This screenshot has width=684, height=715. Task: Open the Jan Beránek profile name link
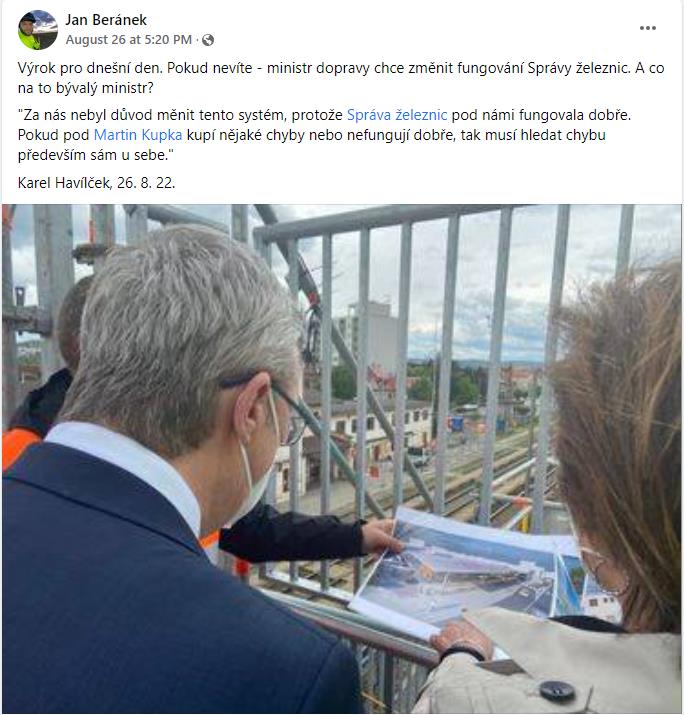point(106,20)
